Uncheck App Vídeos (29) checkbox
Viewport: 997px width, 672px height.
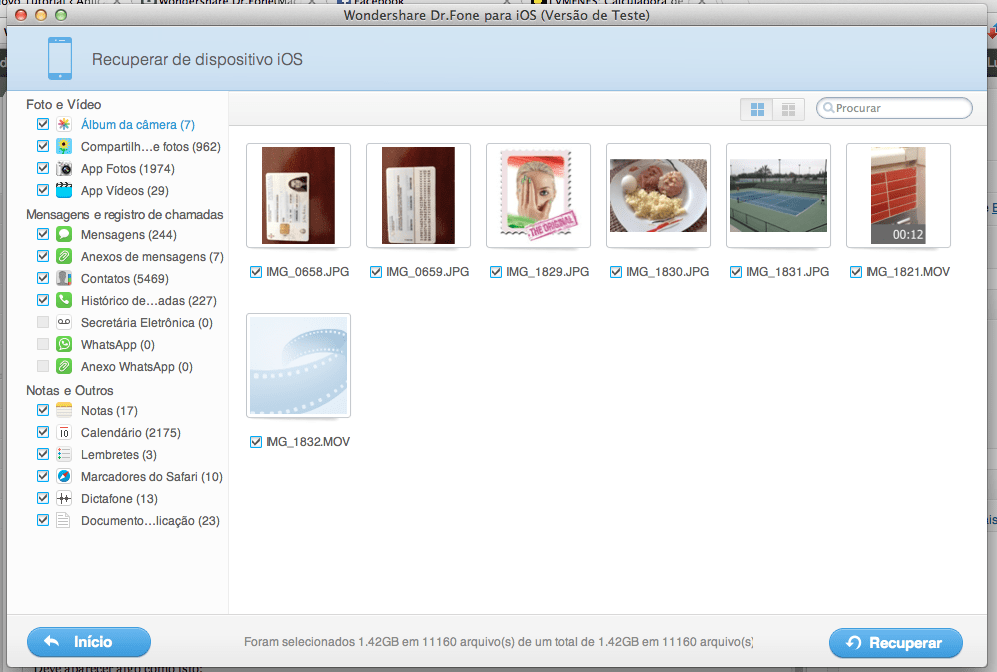pyautogui.click(x=43, y=190)
